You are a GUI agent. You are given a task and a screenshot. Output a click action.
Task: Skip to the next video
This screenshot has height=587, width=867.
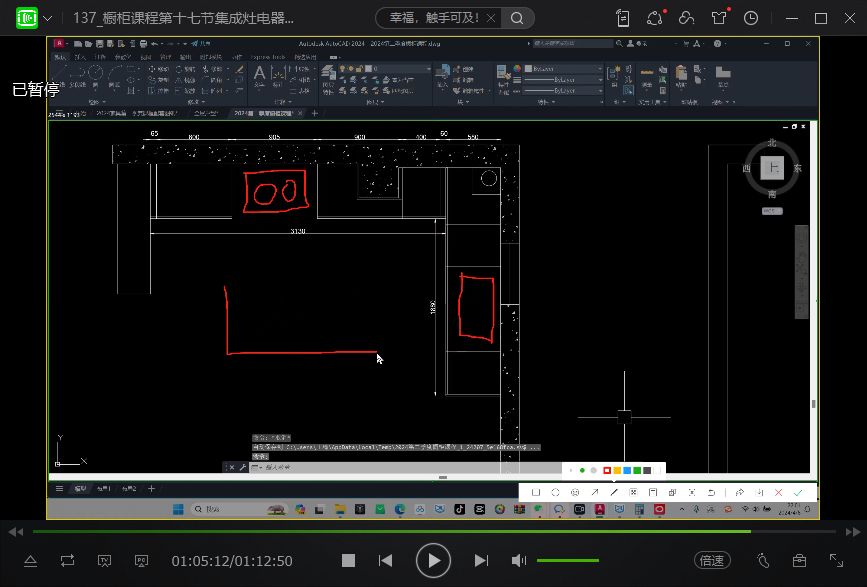pyautogui.click(x=481, y=561)
